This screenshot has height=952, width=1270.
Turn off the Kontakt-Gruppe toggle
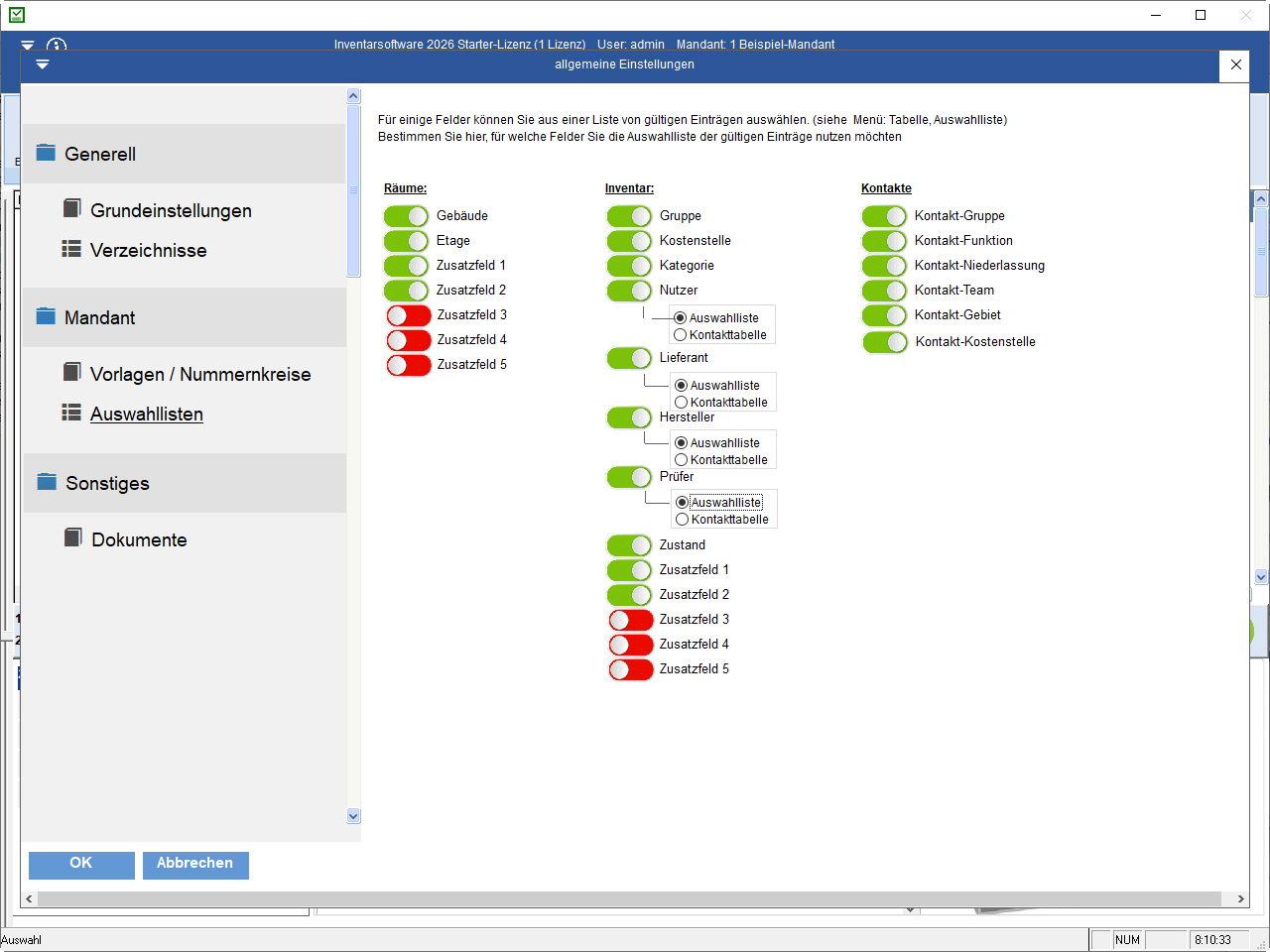884,216
